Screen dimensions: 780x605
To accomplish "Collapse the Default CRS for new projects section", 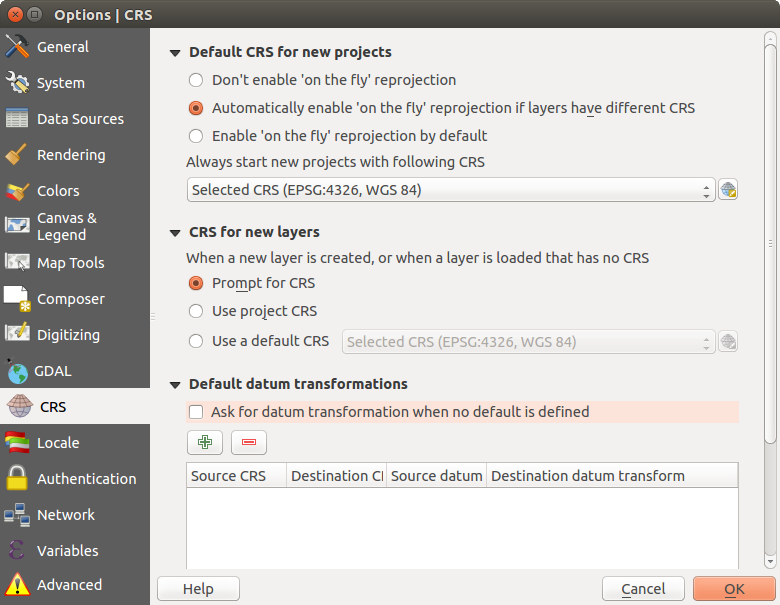I will [x=176, y=53].
